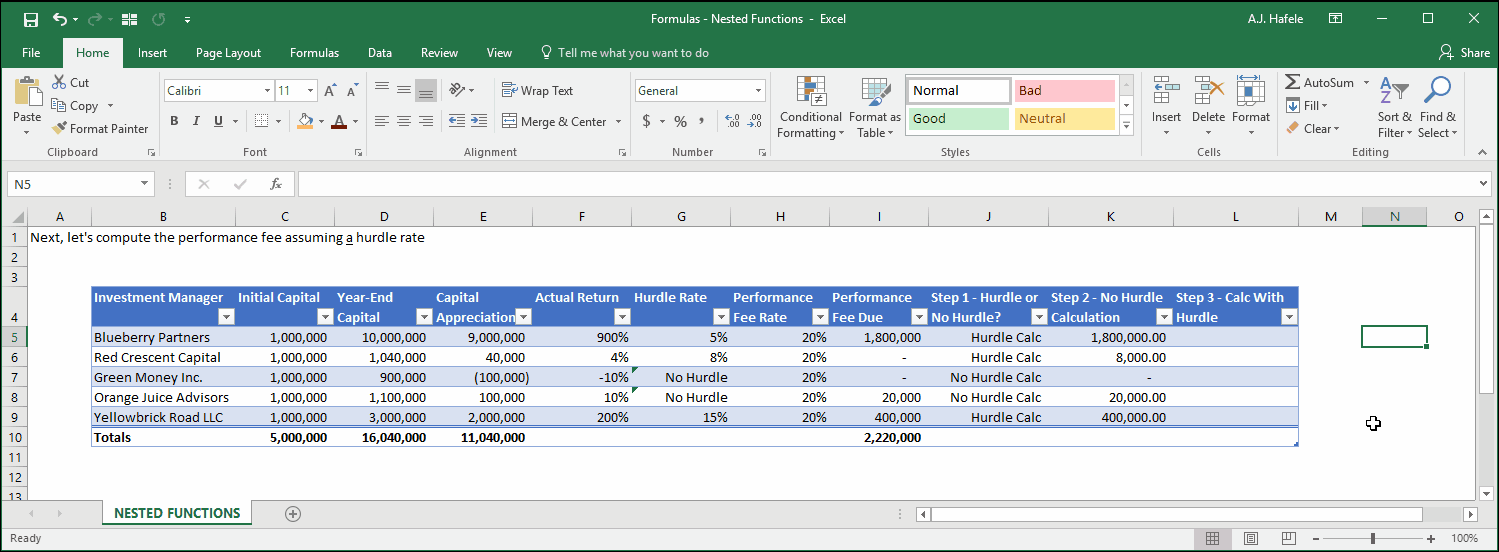Open the Clear dropdown
The image size is (1499, 552).
point(1312,128)
